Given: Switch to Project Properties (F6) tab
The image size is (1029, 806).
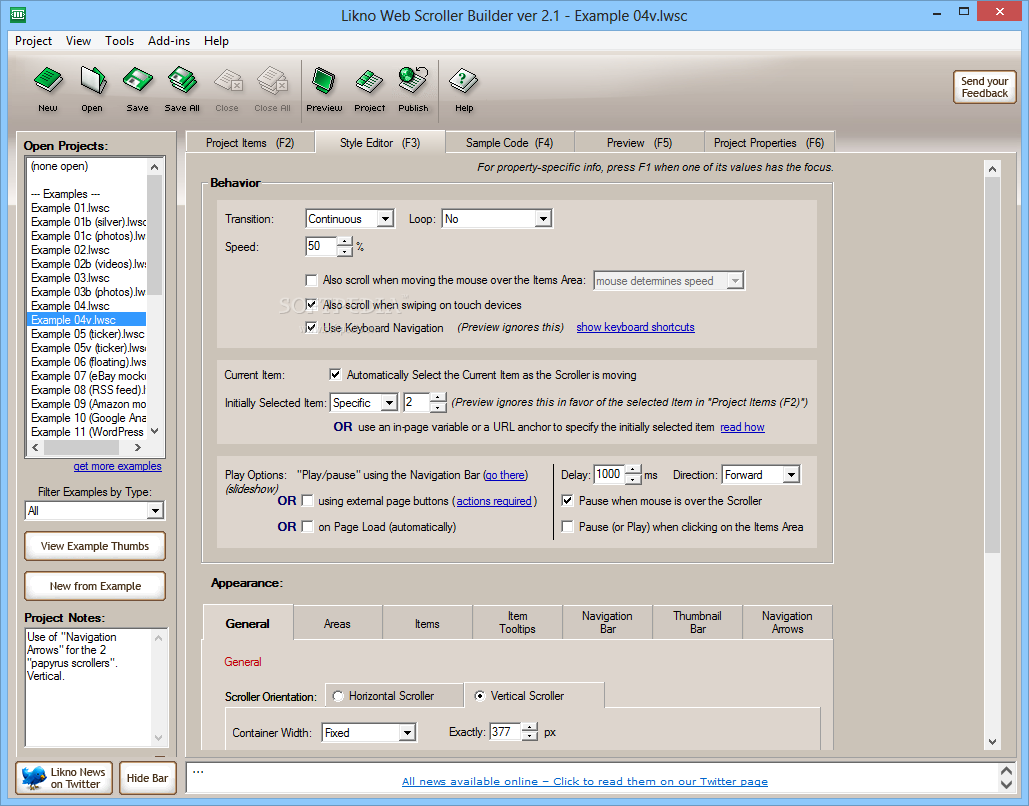Looking at the screenshot, I should point(769,142).
